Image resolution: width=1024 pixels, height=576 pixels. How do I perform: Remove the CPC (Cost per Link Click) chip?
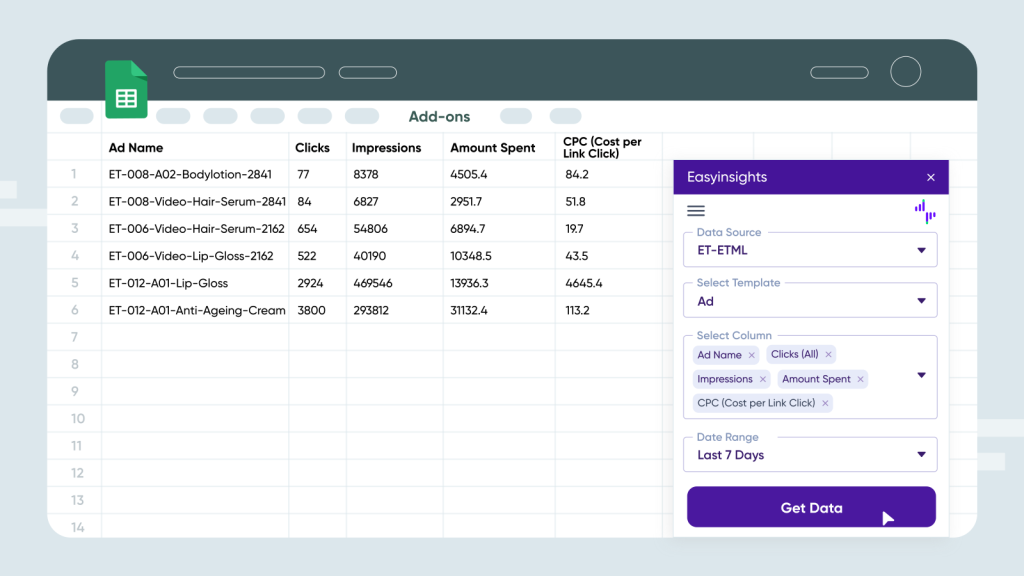[824, 402]
